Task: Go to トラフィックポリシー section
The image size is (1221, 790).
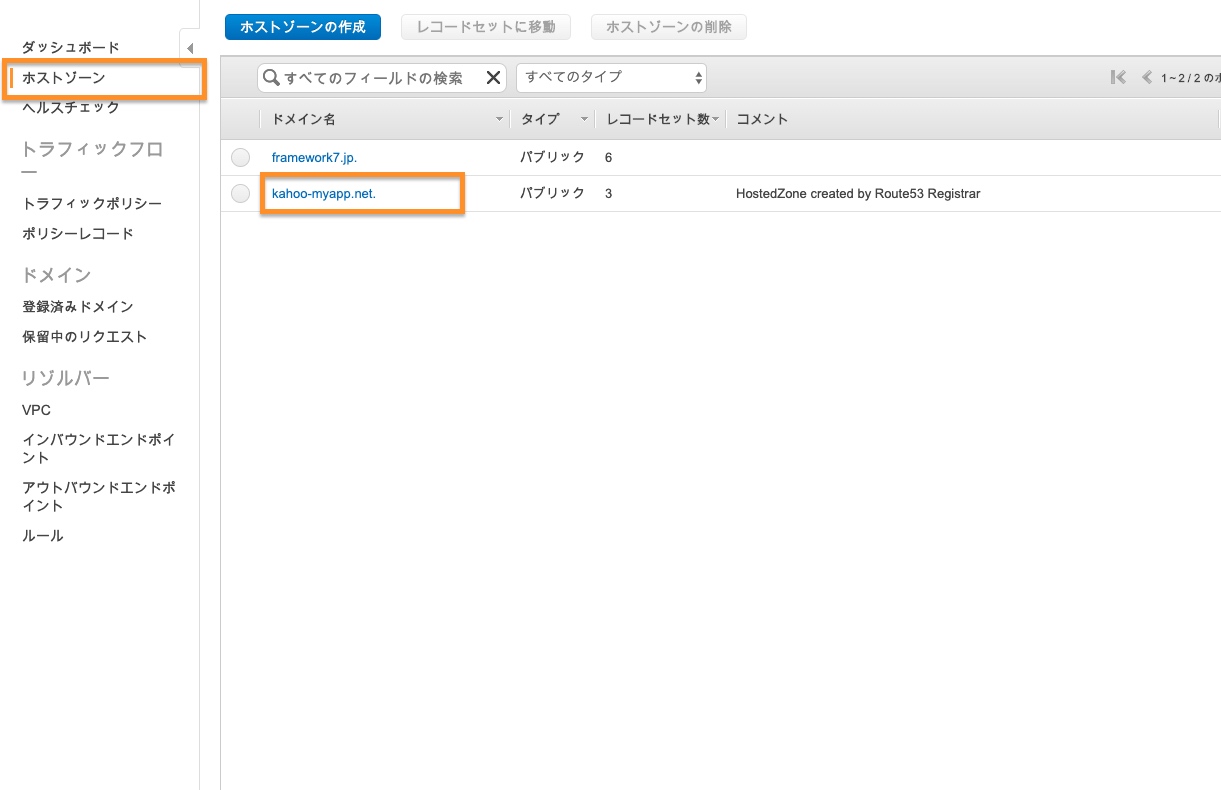Action: click(x=92, y=204)
